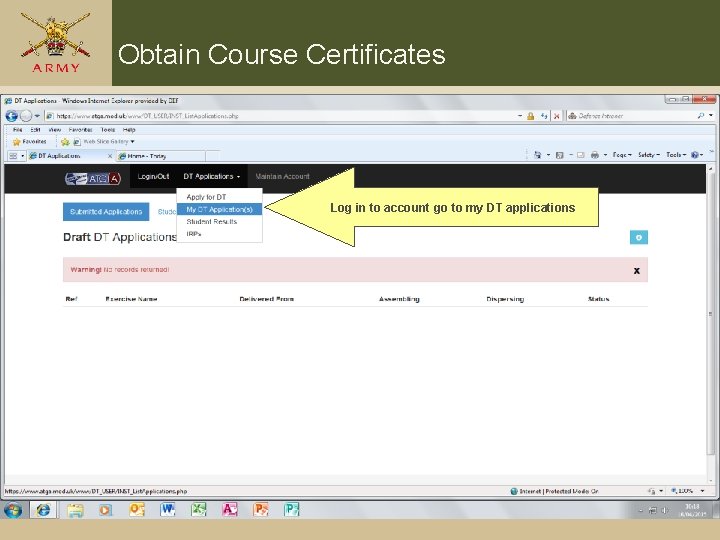Open the Print options dropdown arrow
The height and width of the screenshot is (540, 720).
605,155
